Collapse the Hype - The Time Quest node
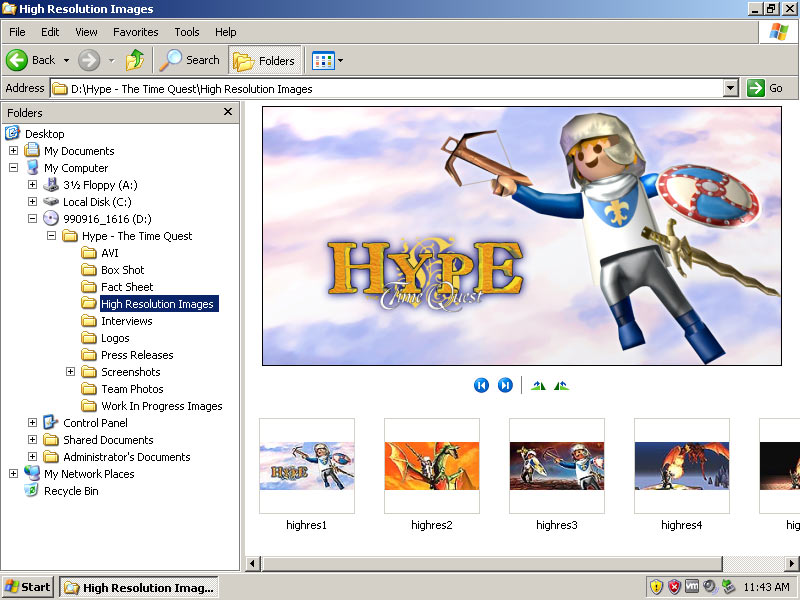Screen dimensions: 800x600 [x=51, y=236]
